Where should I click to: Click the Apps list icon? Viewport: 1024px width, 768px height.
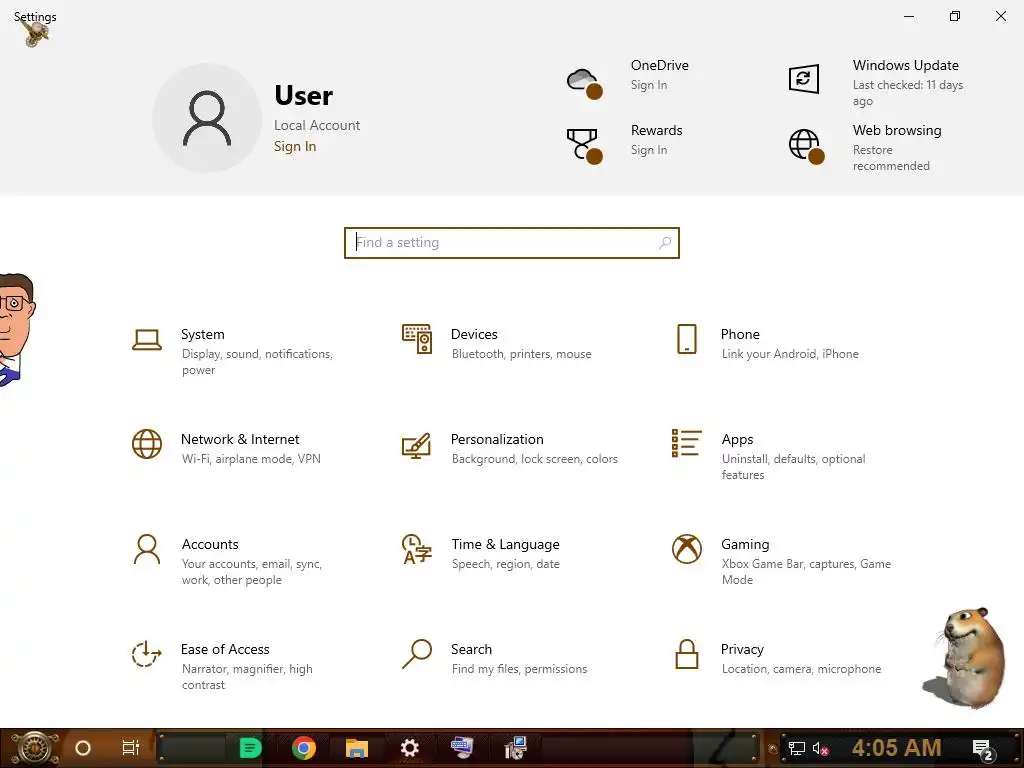[686, 443]
